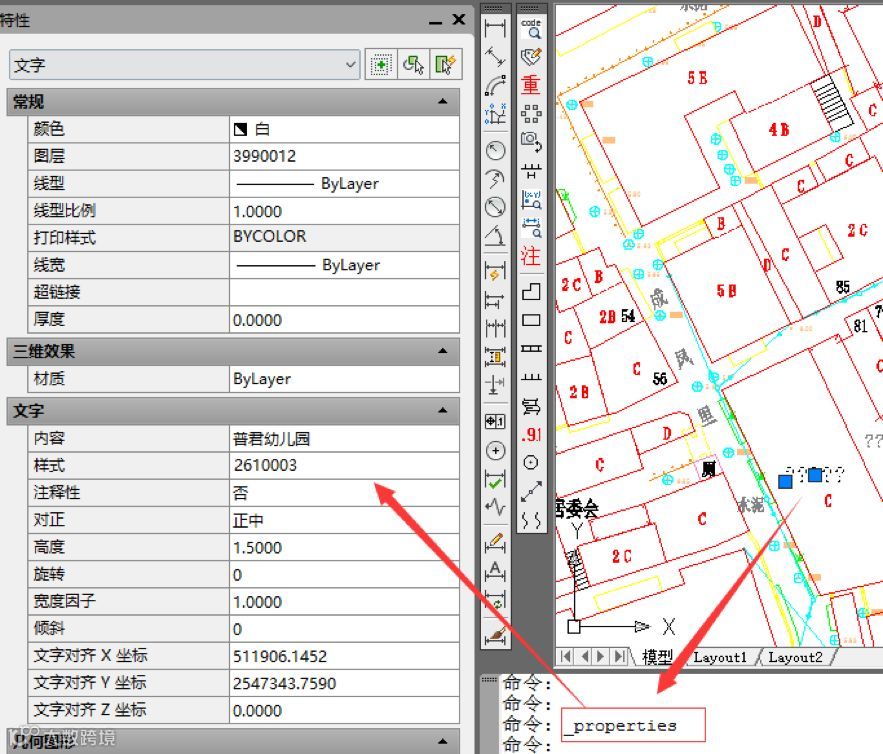Click the 注释性 value 否

point(344,493)
